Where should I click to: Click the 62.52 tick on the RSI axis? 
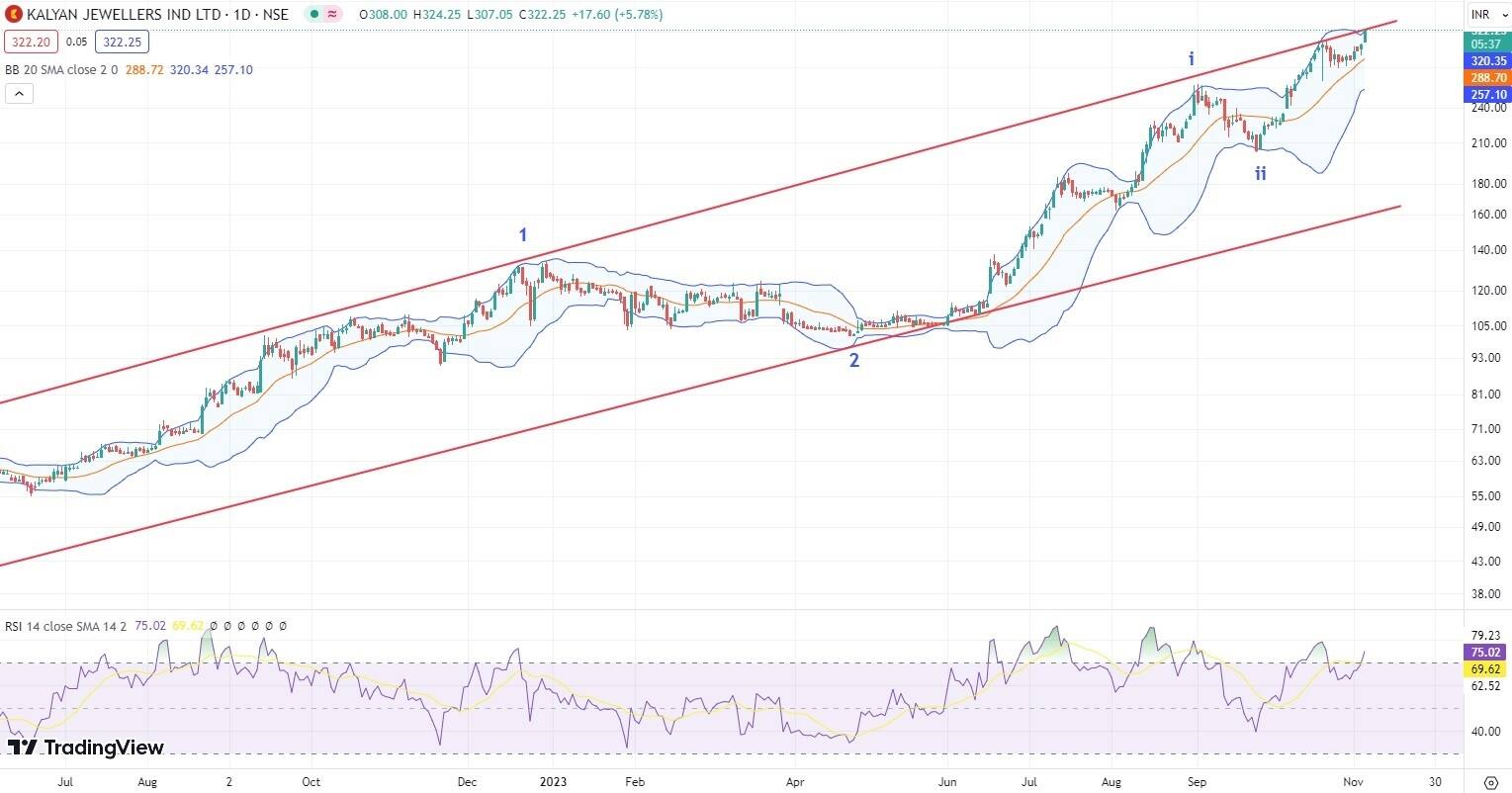1487,686
